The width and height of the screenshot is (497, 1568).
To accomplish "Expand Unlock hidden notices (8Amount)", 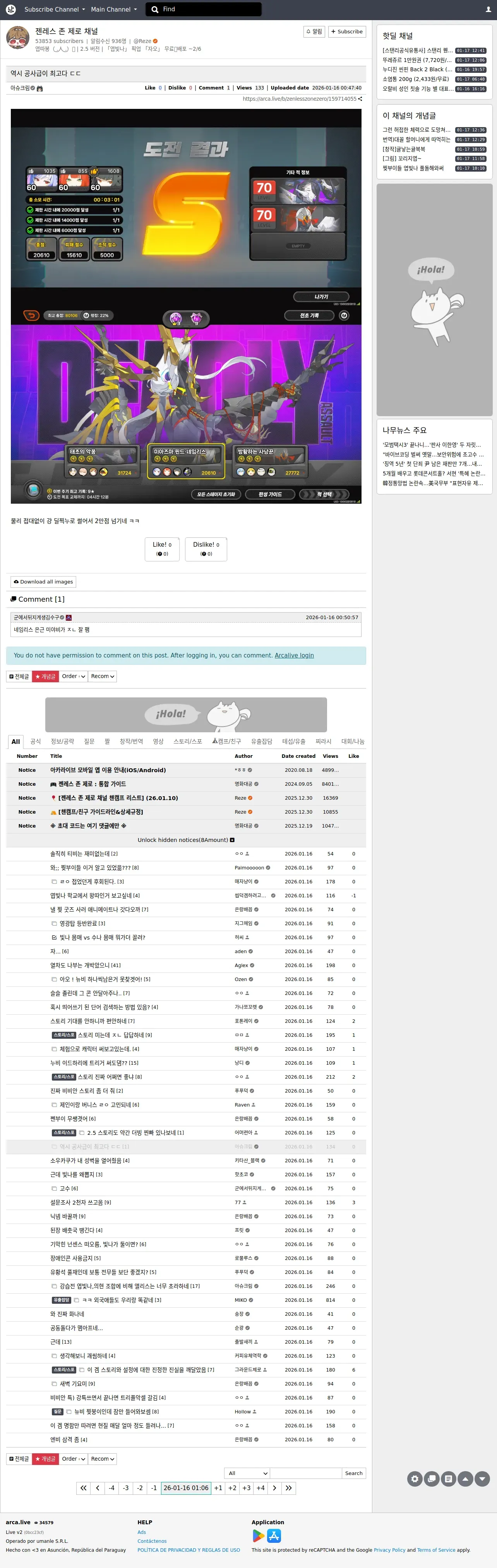I will tap(185, 840).
